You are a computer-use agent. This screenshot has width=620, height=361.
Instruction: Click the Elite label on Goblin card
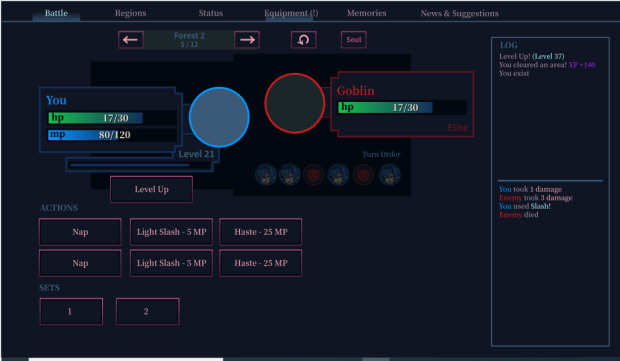coord(457,127)
